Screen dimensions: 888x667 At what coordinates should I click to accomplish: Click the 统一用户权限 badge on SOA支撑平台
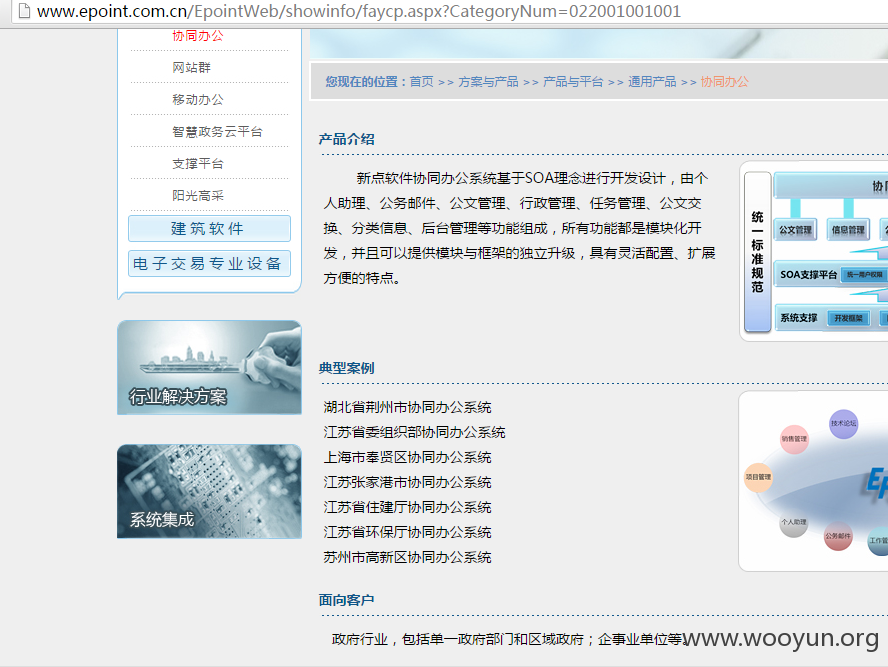[x=863, y=274]
